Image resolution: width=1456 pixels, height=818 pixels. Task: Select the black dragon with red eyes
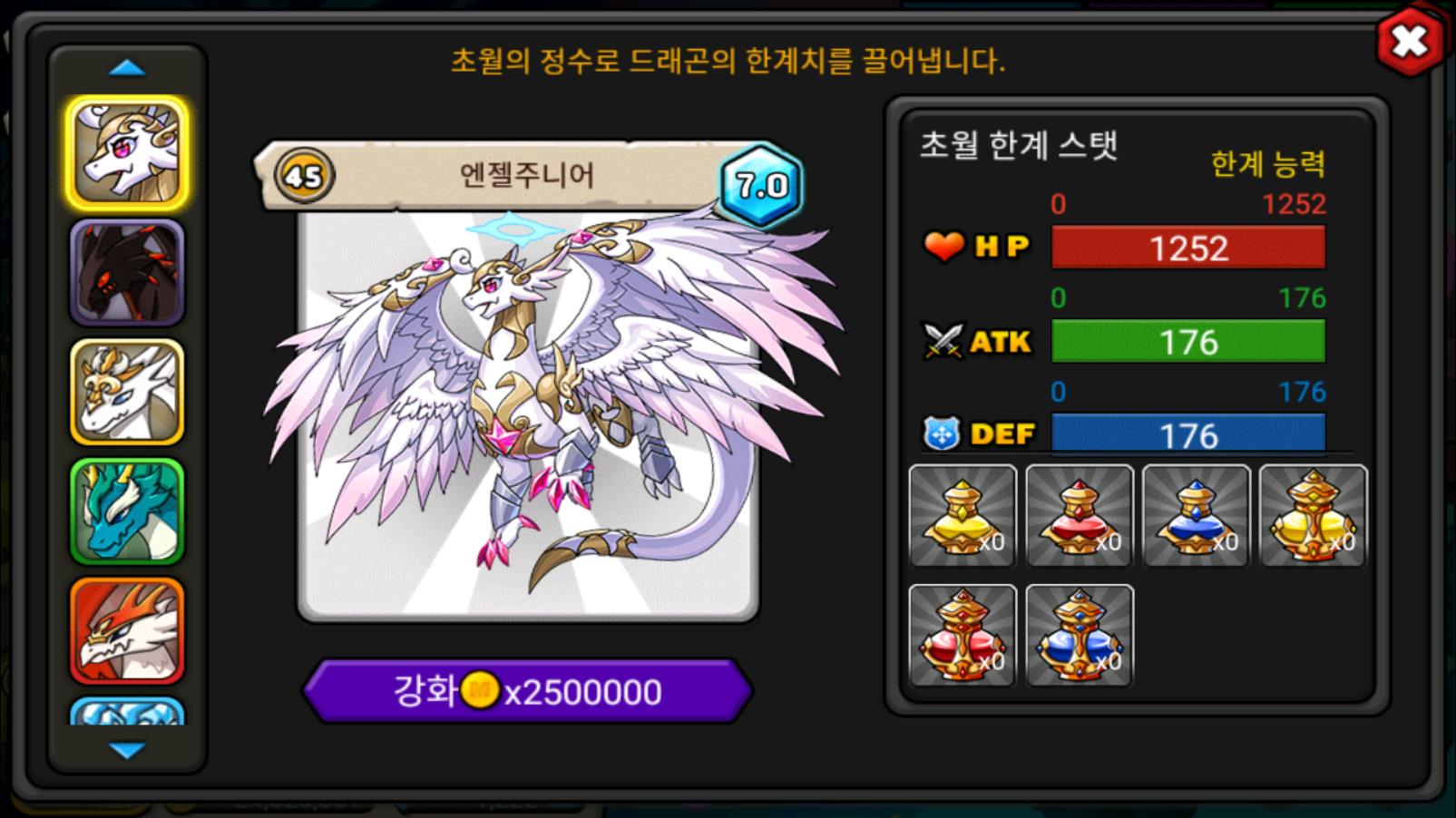click(127, 272)
